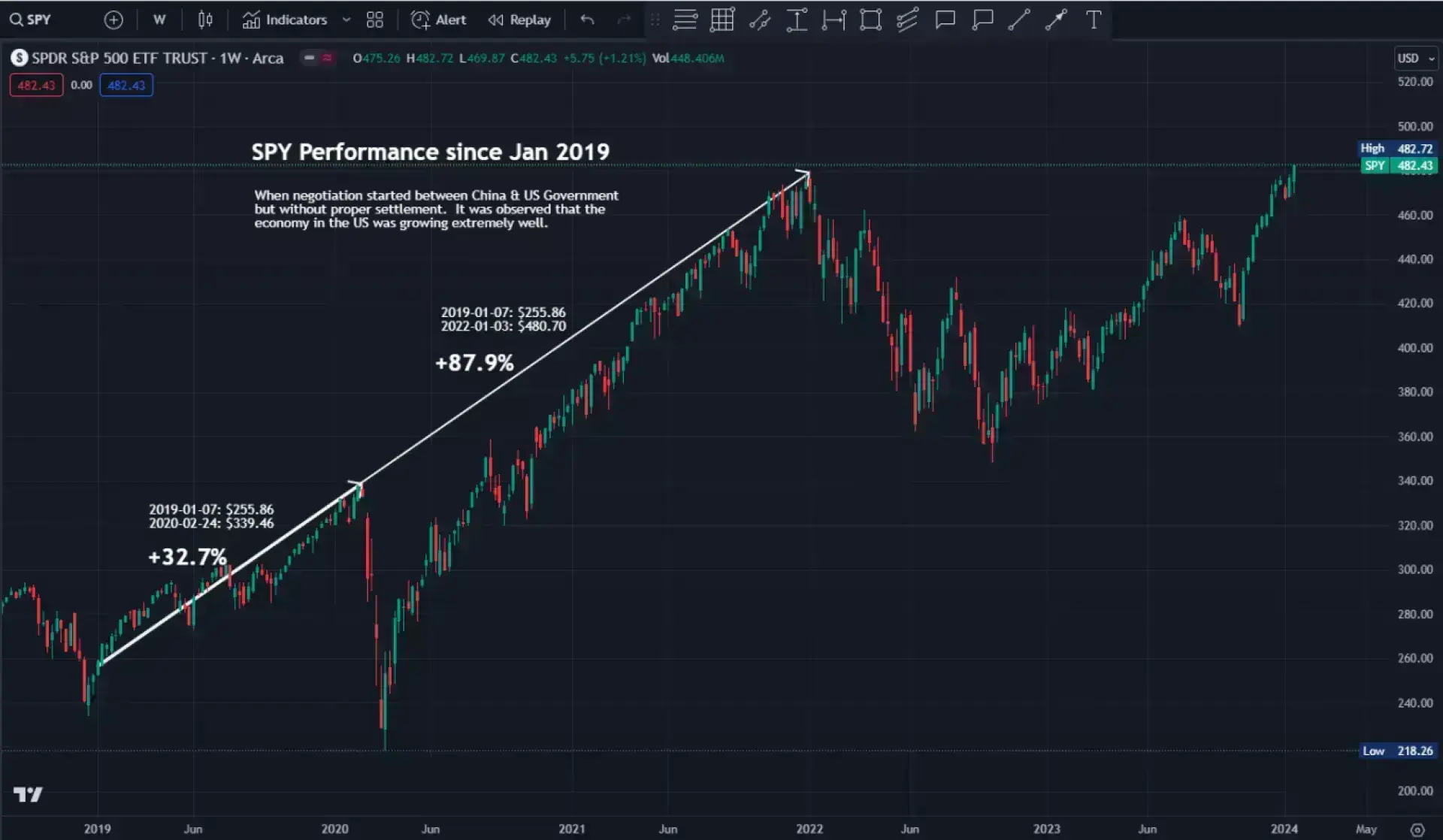Image resolution: width=1443 pixels, height=840 pixels.
Task: Select the +87.9% text annotation
Action: point(474,363)
